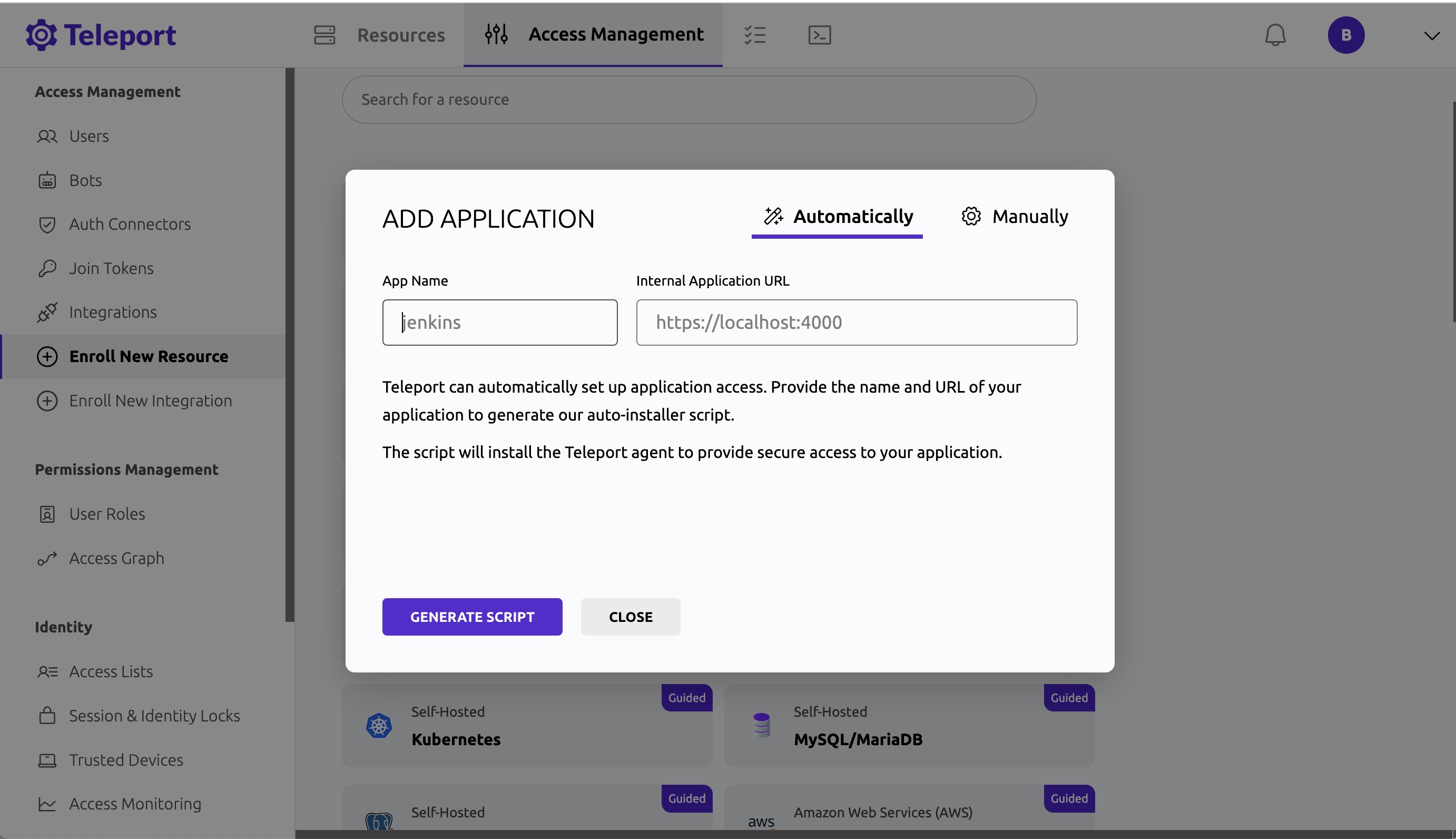Open Integrations in the sidebar

[x=143, y=313]
